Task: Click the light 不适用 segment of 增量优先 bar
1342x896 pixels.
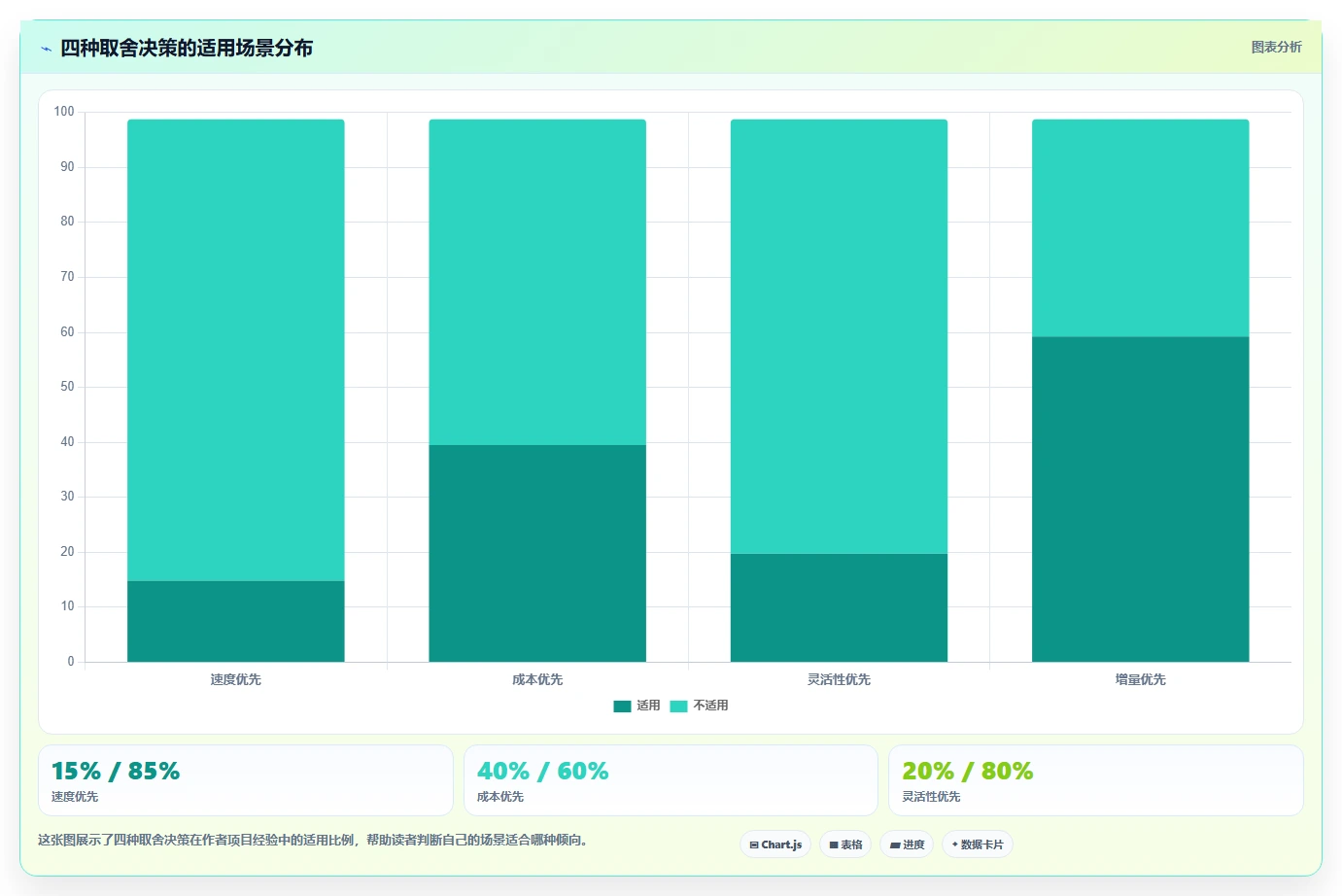Action: click(x=1141, y=228)
